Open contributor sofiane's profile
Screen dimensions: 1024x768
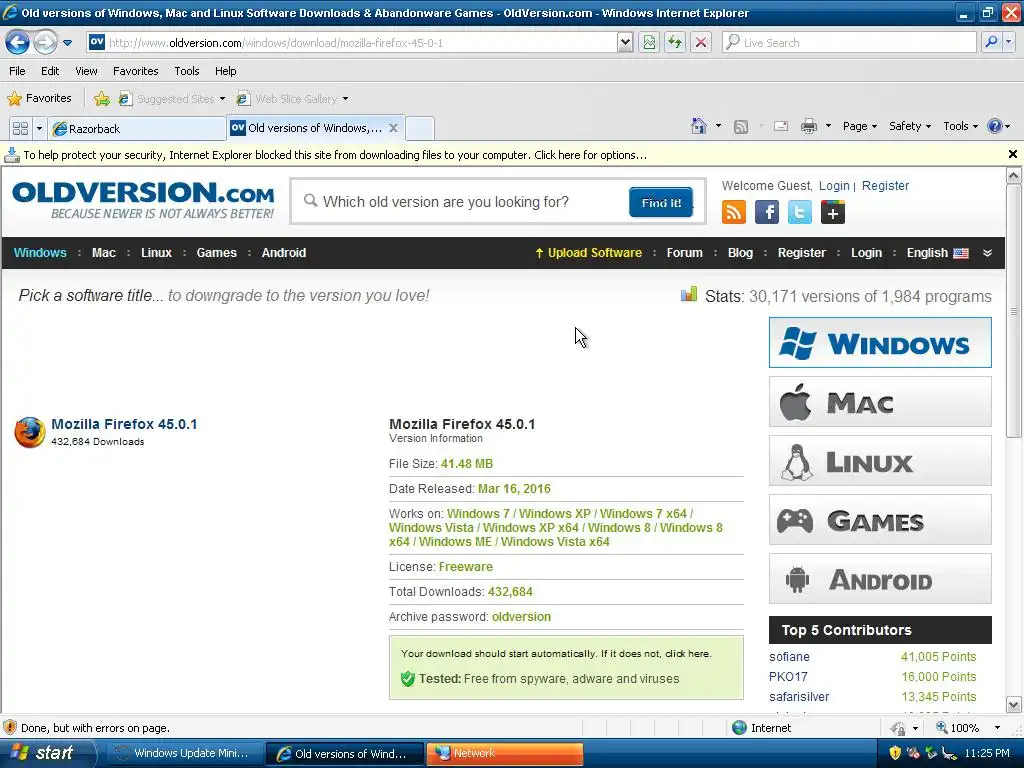point(789,657)
